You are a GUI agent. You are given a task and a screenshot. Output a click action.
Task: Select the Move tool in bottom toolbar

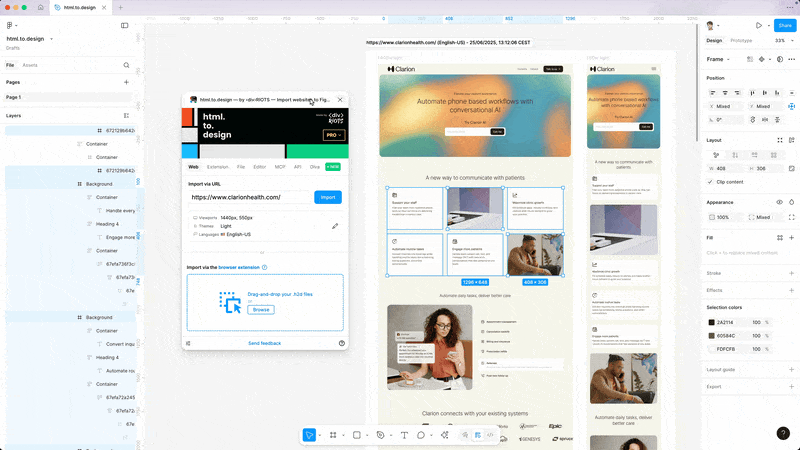pos(309,435)
